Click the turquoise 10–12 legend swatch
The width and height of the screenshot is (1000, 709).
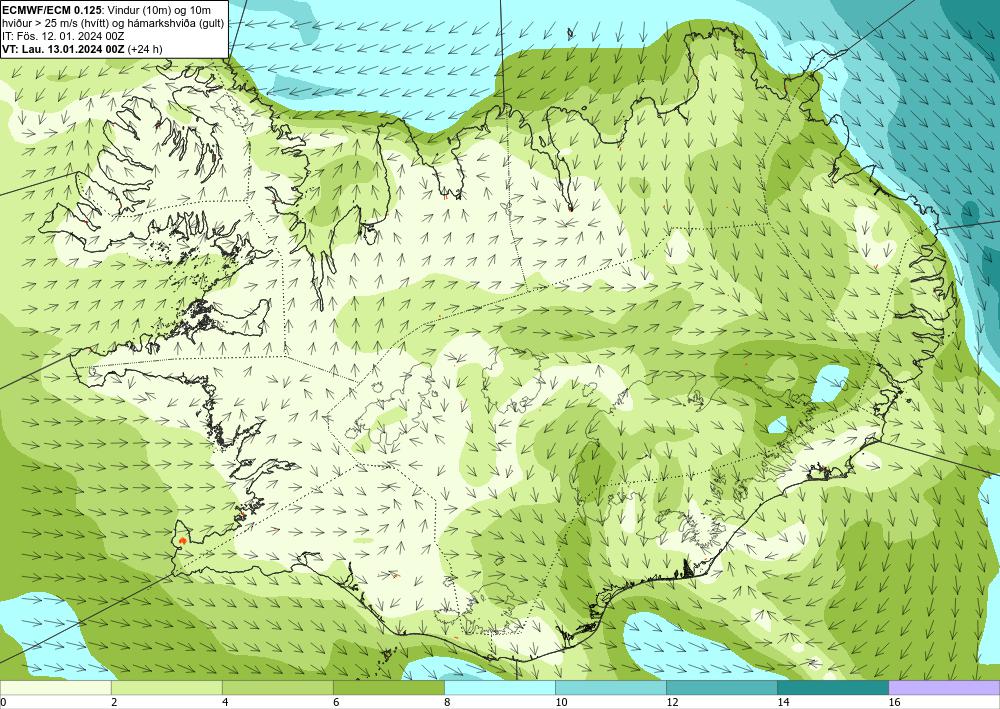tap(610, 688)
